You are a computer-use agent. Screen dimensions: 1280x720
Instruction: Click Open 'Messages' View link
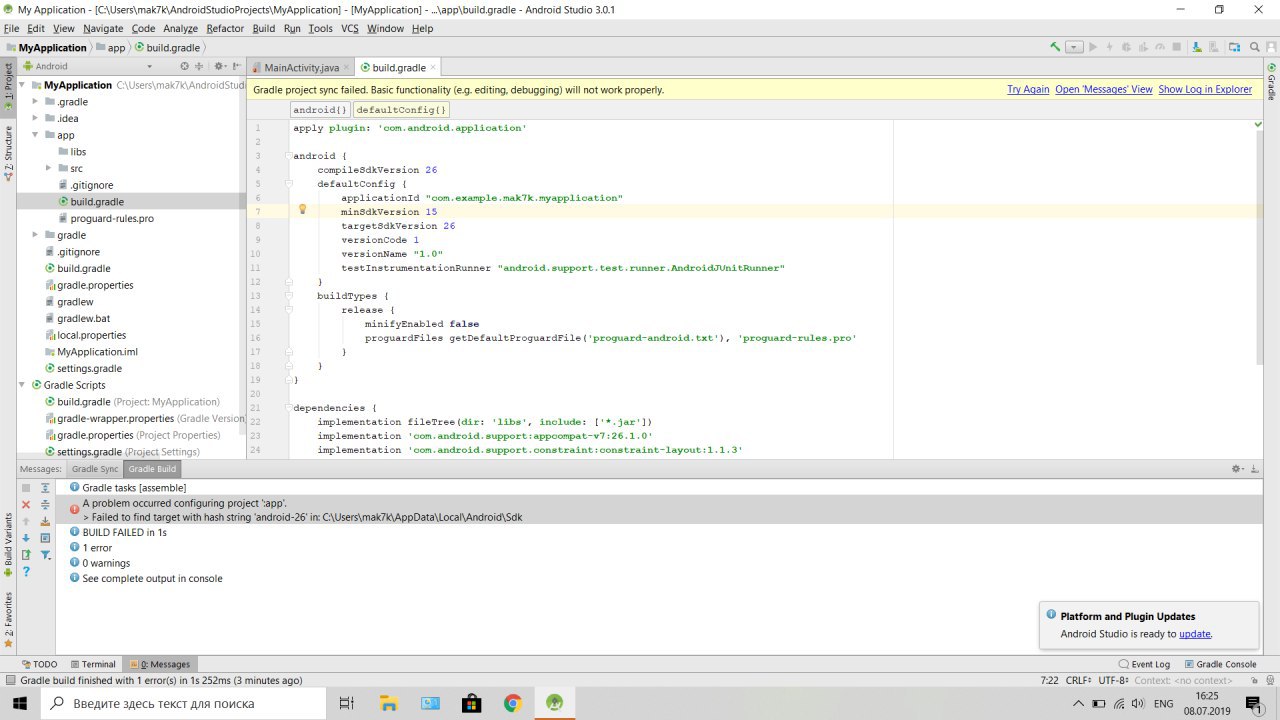pos(1104,89)
